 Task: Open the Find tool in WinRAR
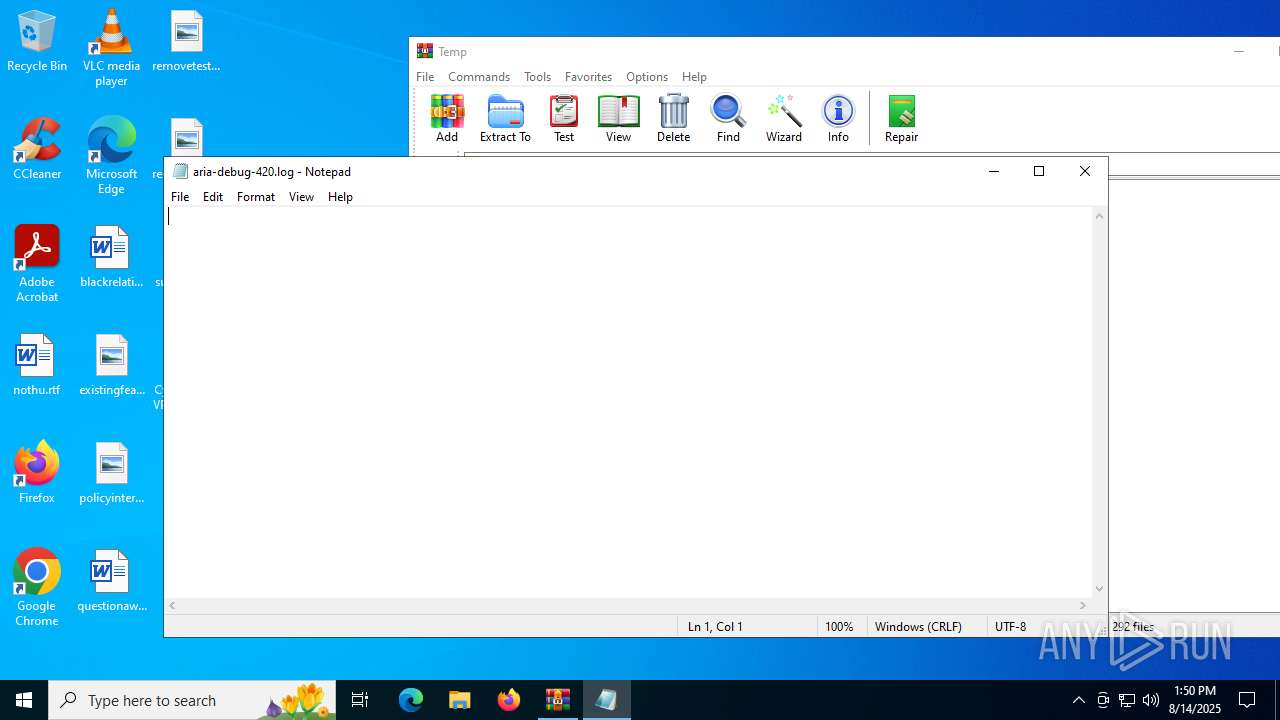tap(728, 119)
